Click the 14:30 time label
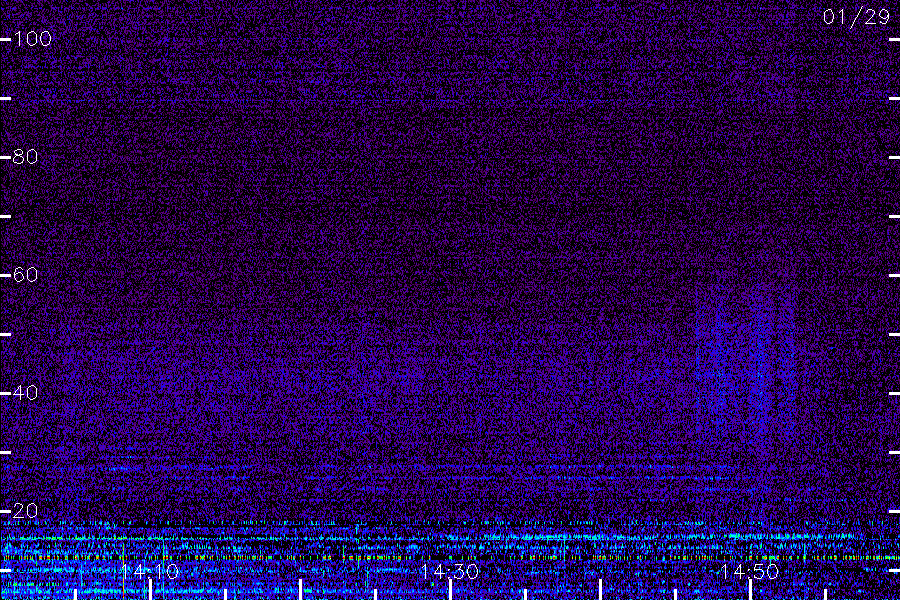900x600 pixels. coord(450,571)
